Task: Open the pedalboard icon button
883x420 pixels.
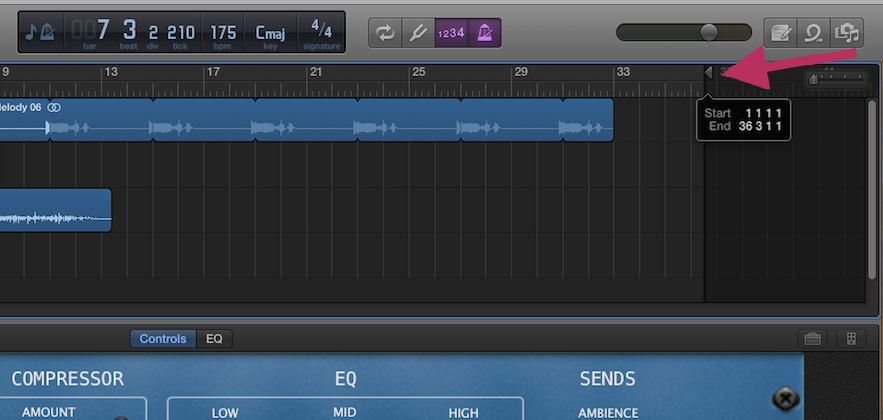Action: pos(851,339)
